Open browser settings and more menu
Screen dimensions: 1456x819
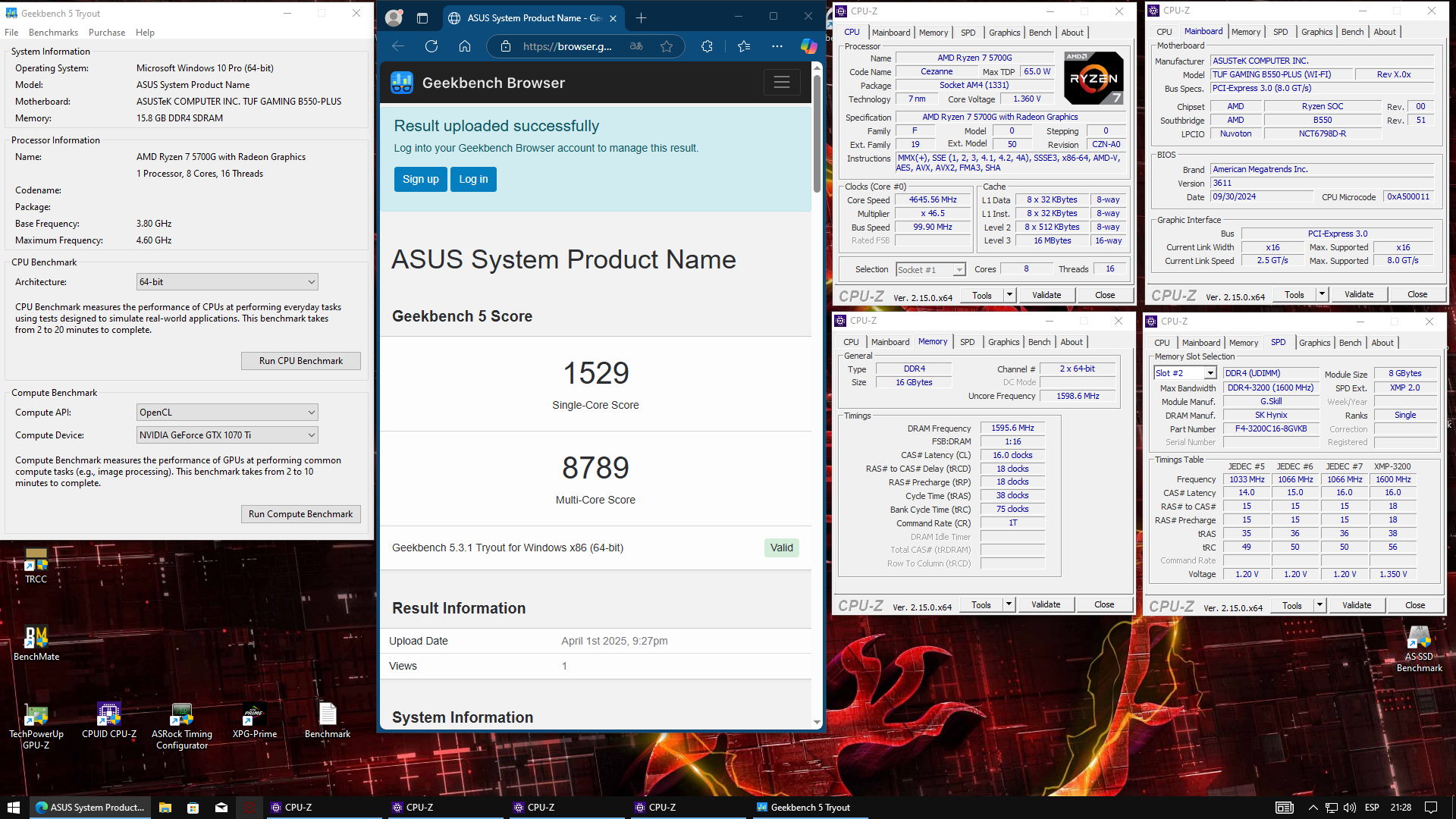point(777,46)
